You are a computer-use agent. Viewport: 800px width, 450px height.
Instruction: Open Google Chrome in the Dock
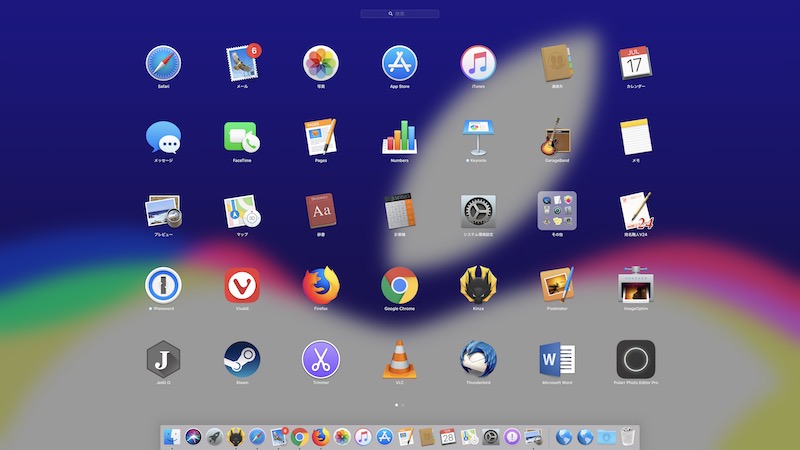(299, 437)
